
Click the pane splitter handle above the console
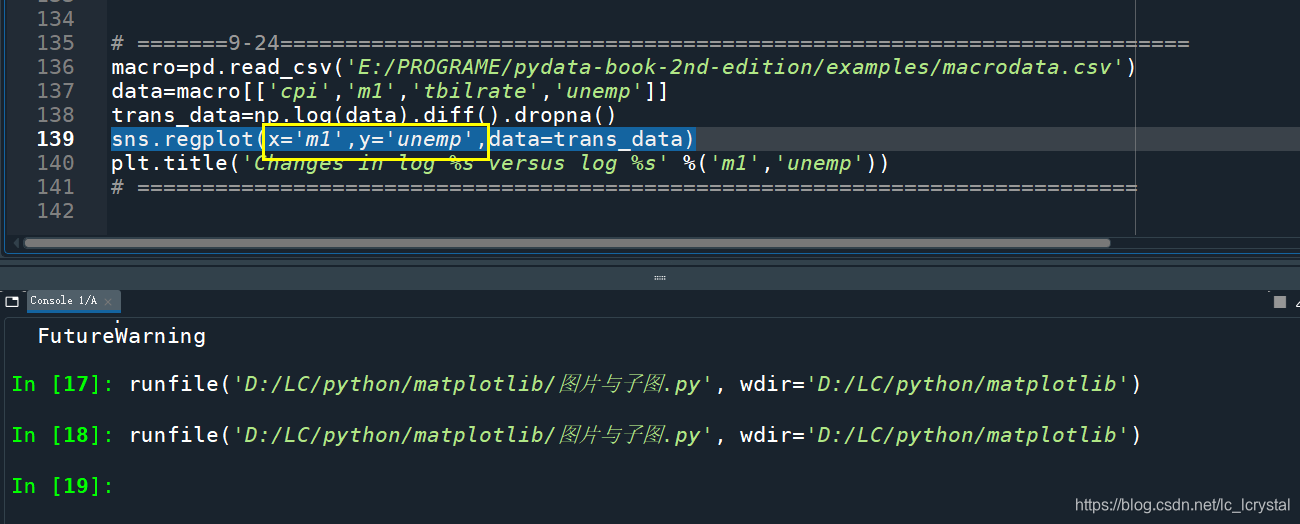[660, 277]
